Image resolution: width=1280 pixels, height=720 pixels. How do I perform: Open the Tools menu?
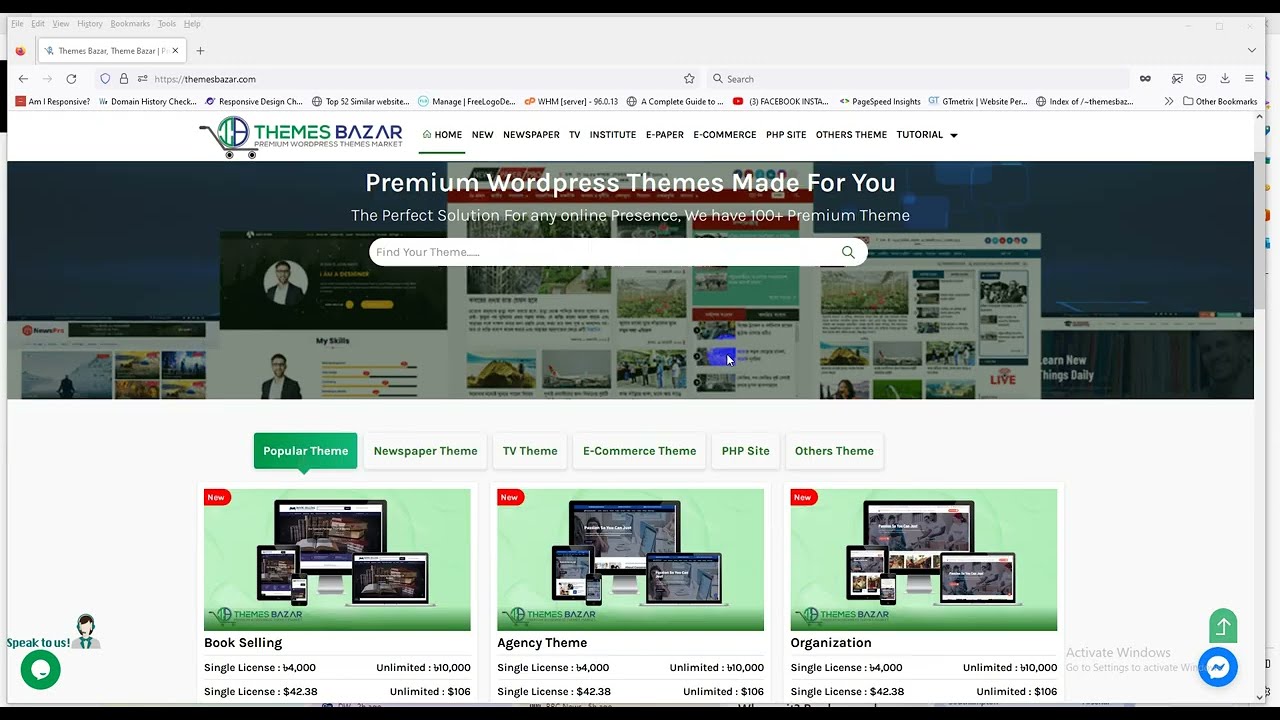[167, 23]
